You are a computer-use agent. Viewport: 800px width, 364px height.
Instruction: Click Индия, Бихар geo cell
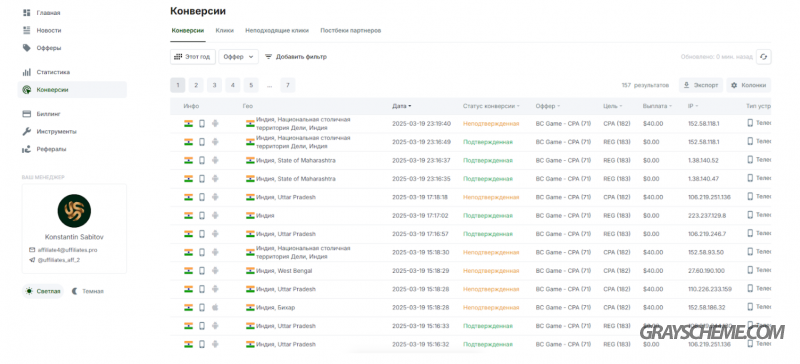[x=270, y=307]
